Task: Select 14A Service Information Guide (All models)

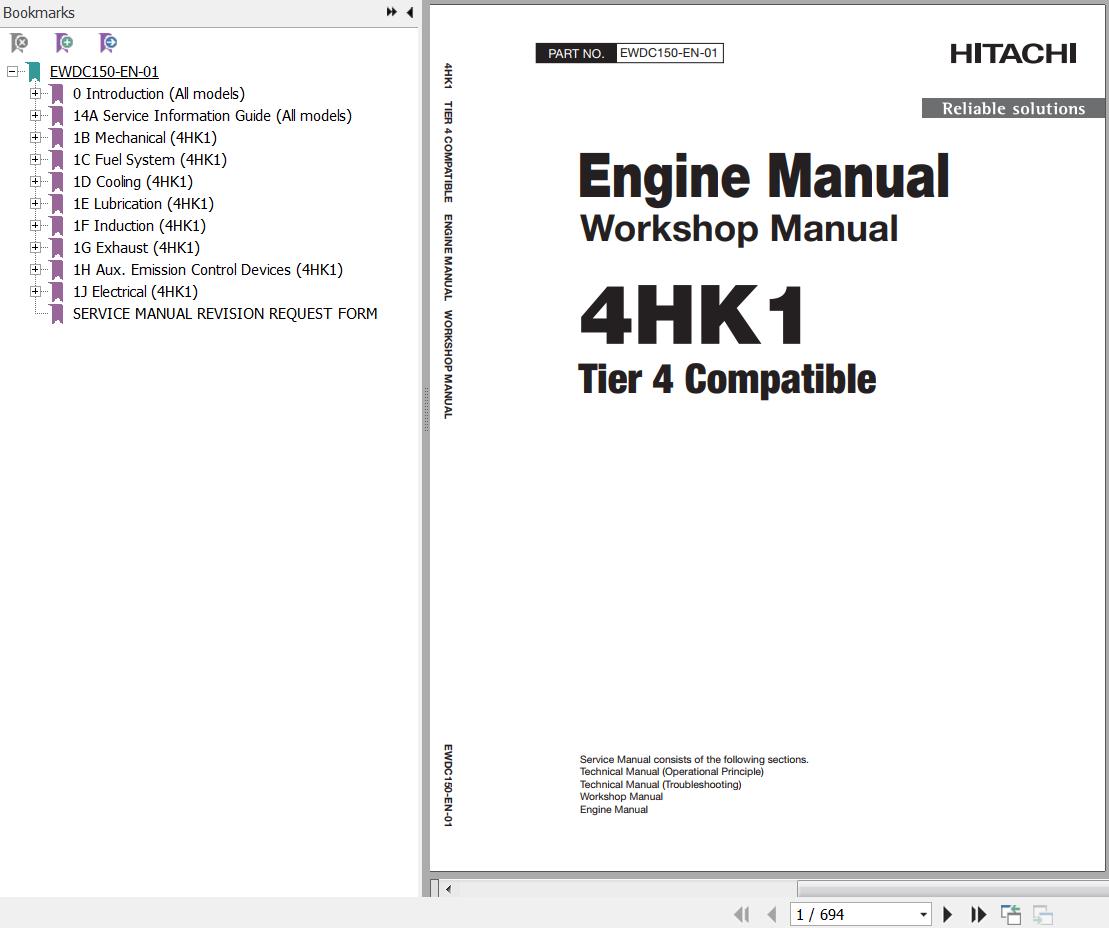Action: [212, 115]
